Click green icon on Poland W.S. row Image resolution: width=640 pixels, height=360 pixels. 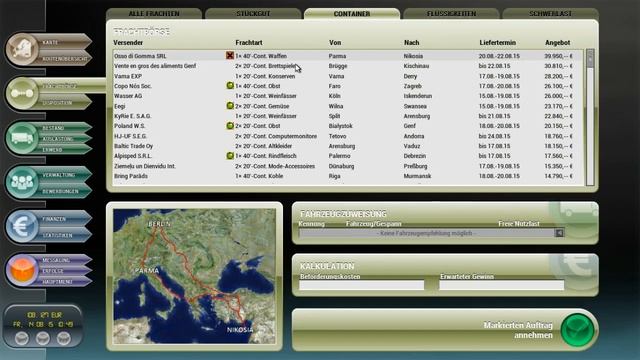coord(230,126)
